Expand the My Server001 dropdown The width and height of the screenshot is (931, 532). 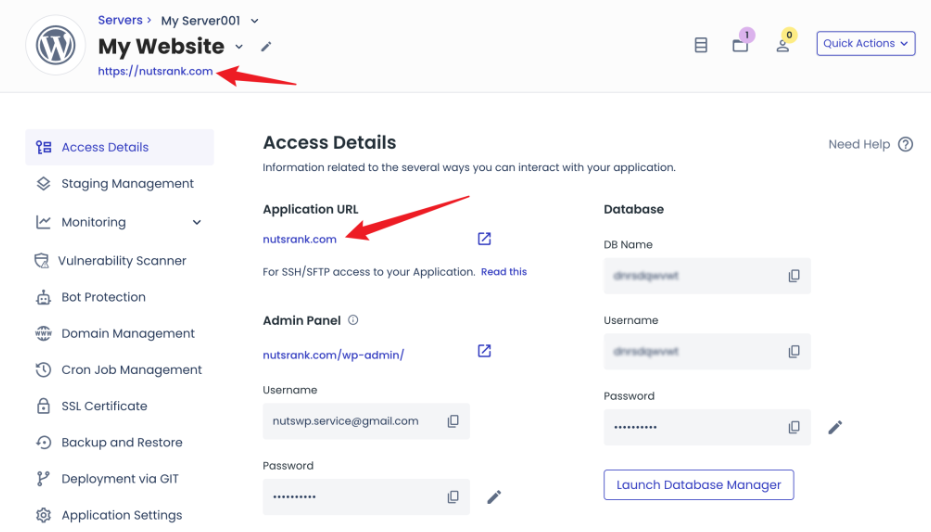(x=255, y=21)
